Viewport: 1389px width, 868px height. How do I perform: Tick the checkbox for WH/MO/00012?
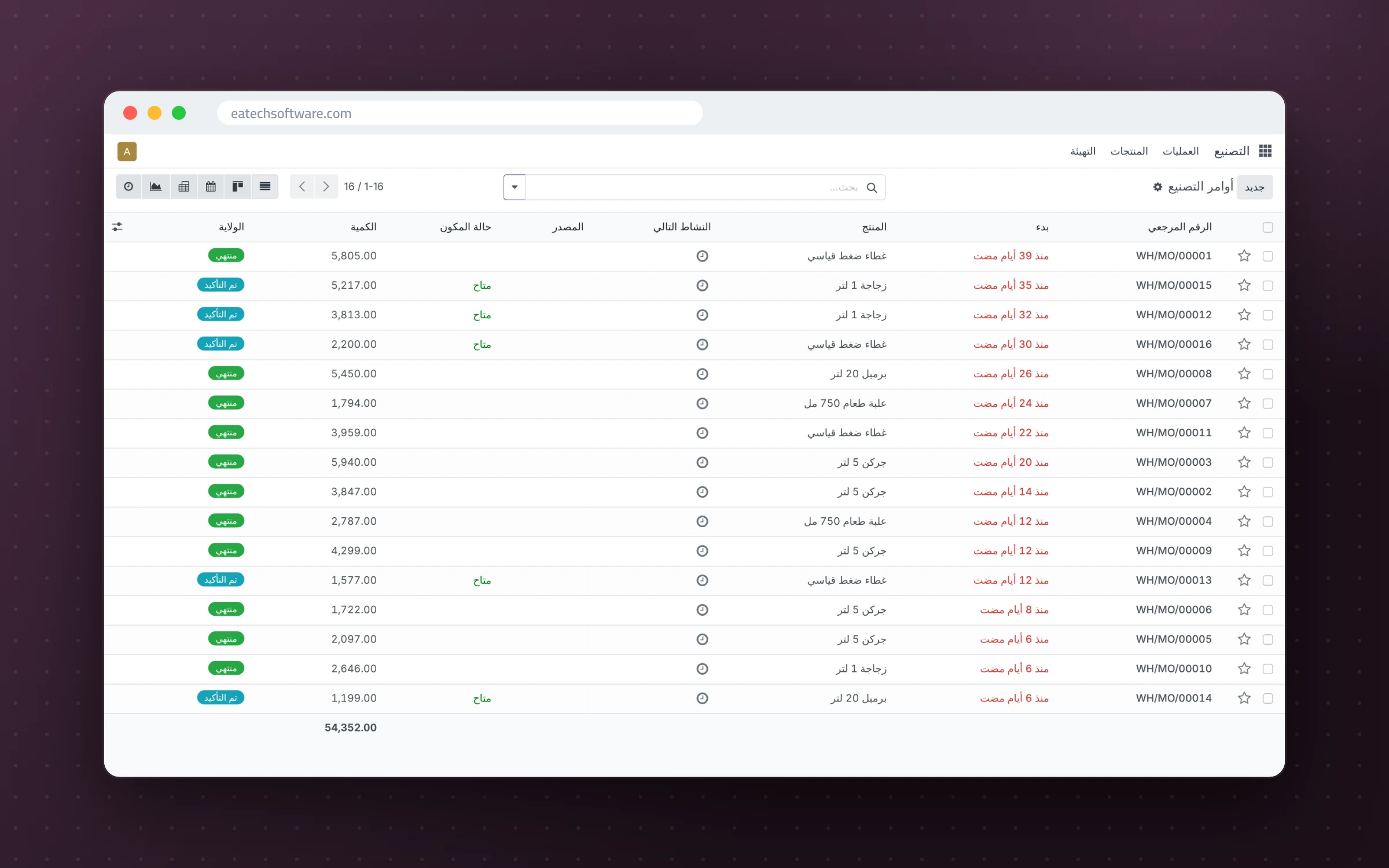click(x=1267, y=315)
